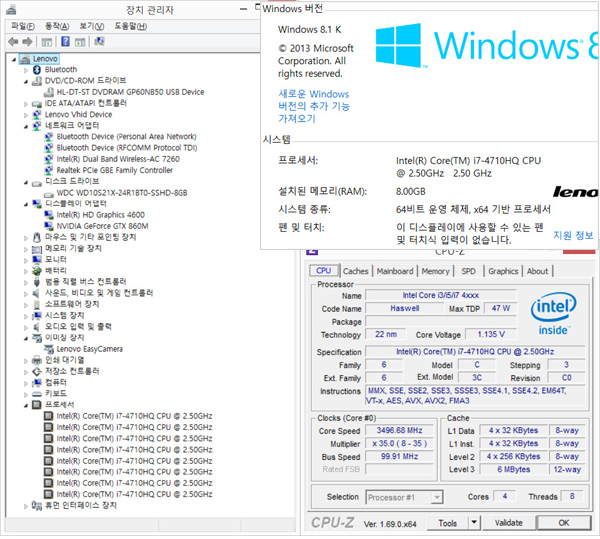Collapse the 네트워크 어댑터 node
Image resolution: width=600 pixels, height=539 pixels.
(x=26, y=126)
